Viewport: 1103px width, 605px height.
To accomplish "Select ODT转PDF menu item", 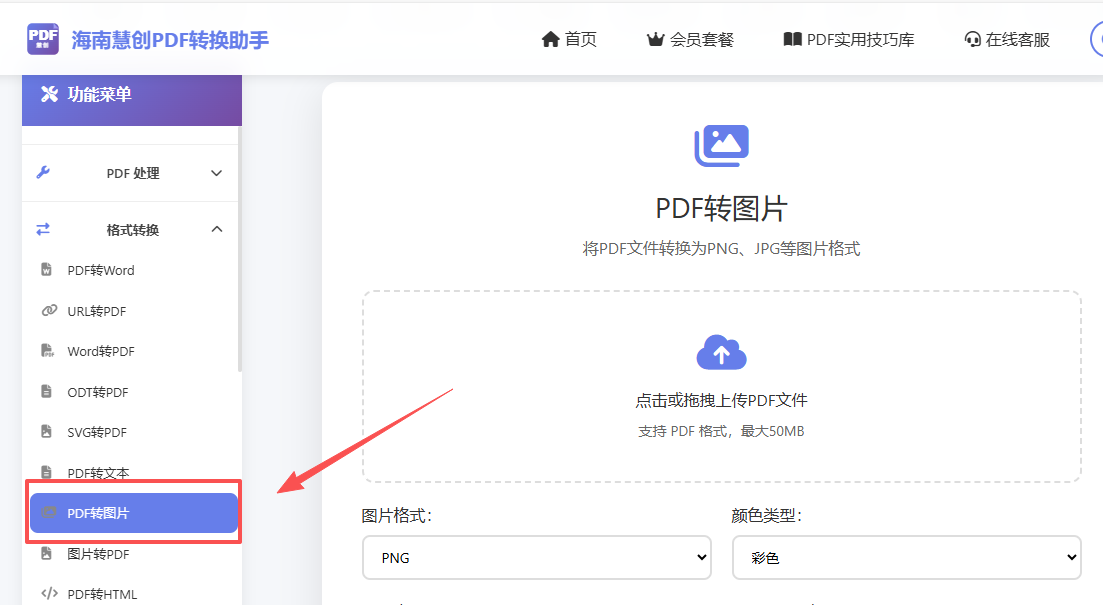I will [132, 392].
